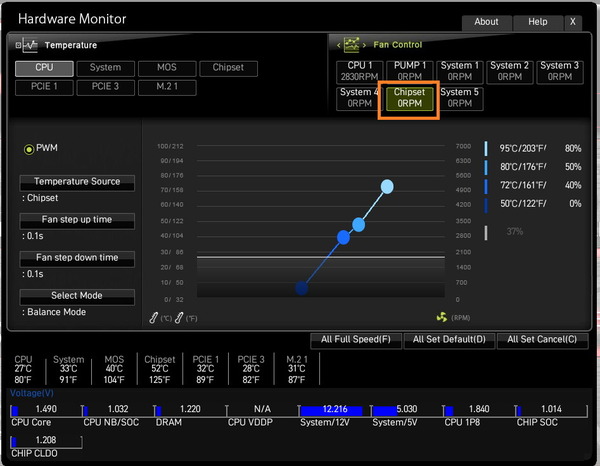The image size is (600, 466).
Task: Choose the System 4 fan
Action: pos(359,98)
